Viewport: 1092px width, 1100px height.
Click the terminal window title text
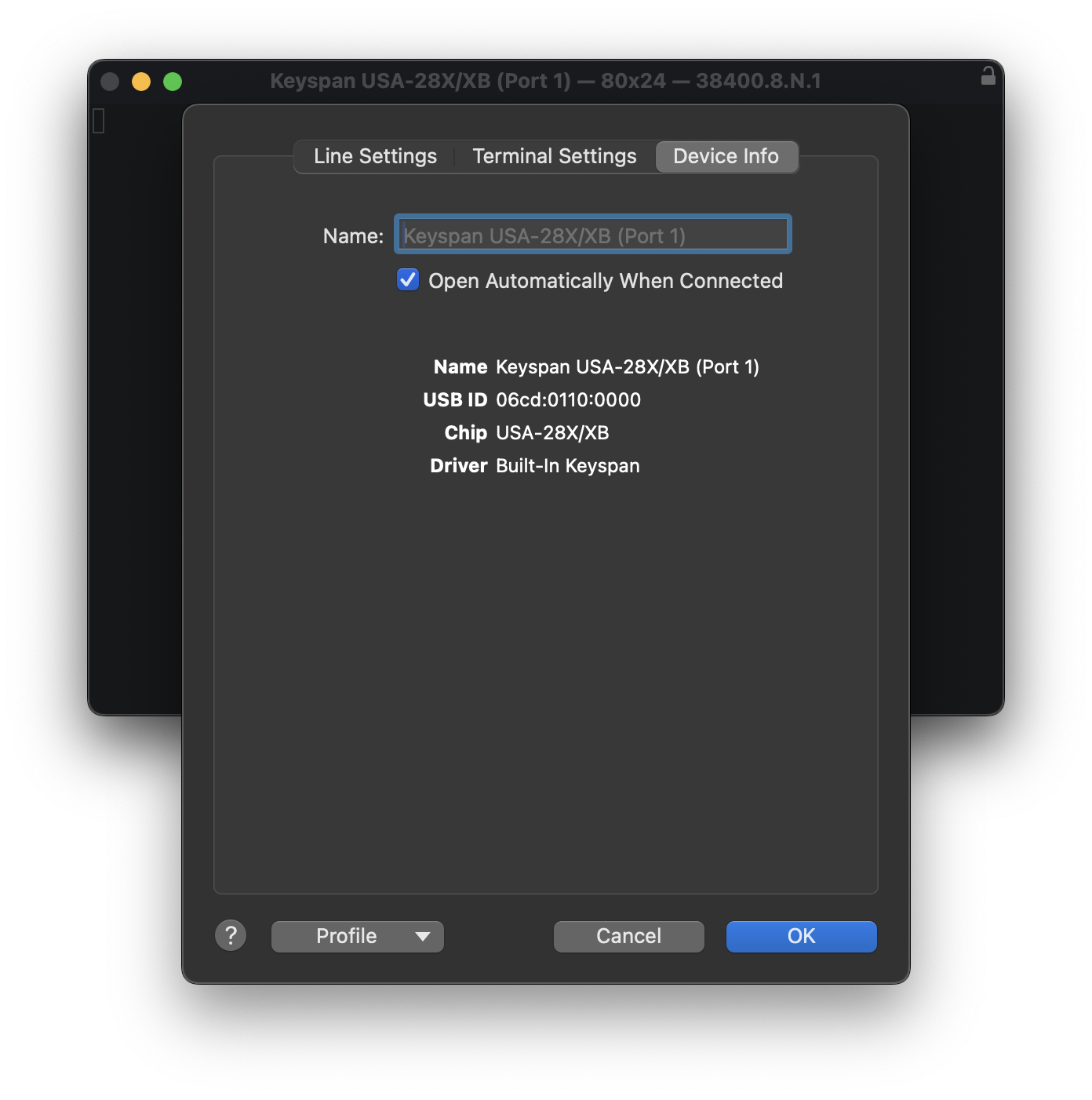pos(545,81)
